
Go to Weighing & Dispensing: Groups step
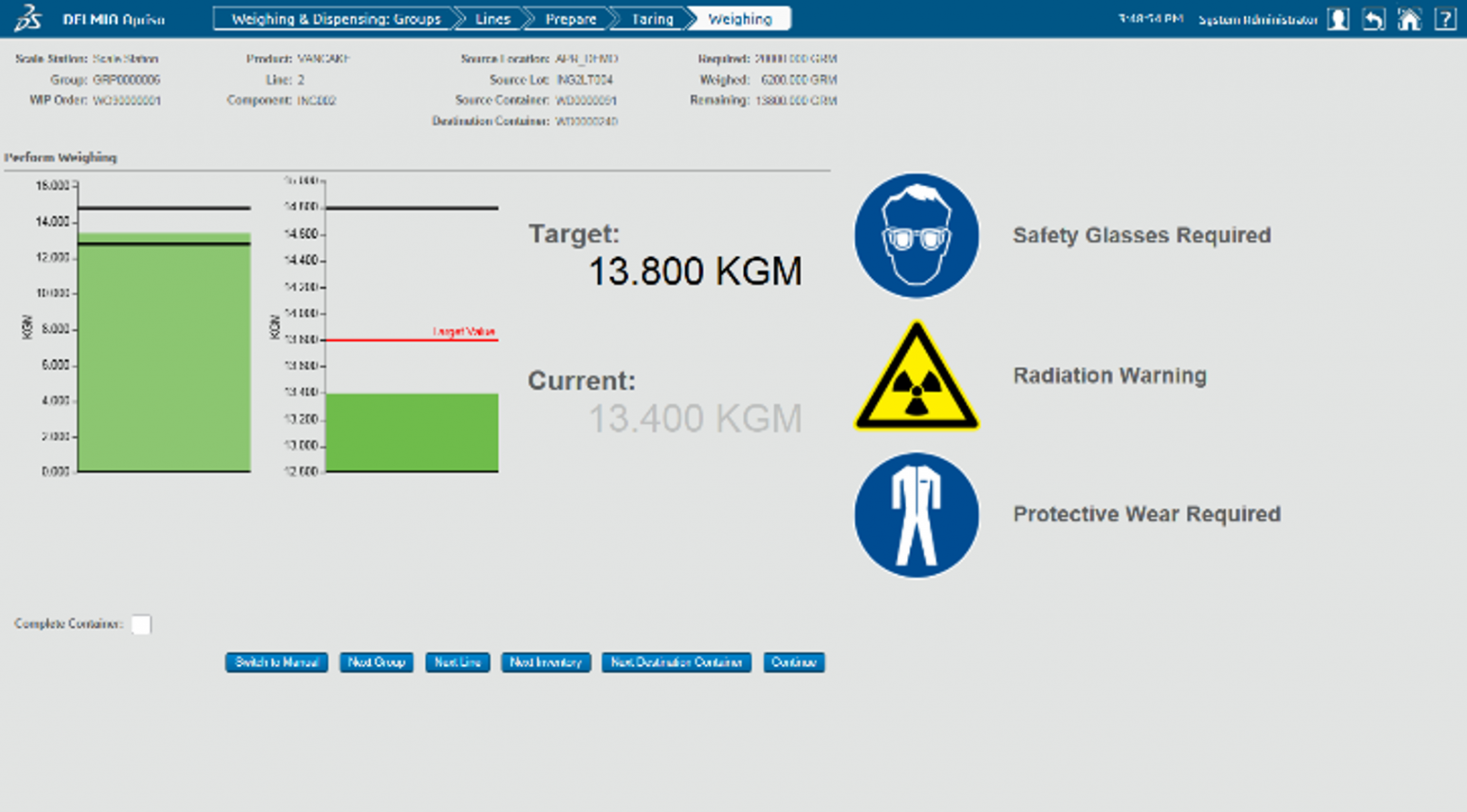tap(335, 19)
